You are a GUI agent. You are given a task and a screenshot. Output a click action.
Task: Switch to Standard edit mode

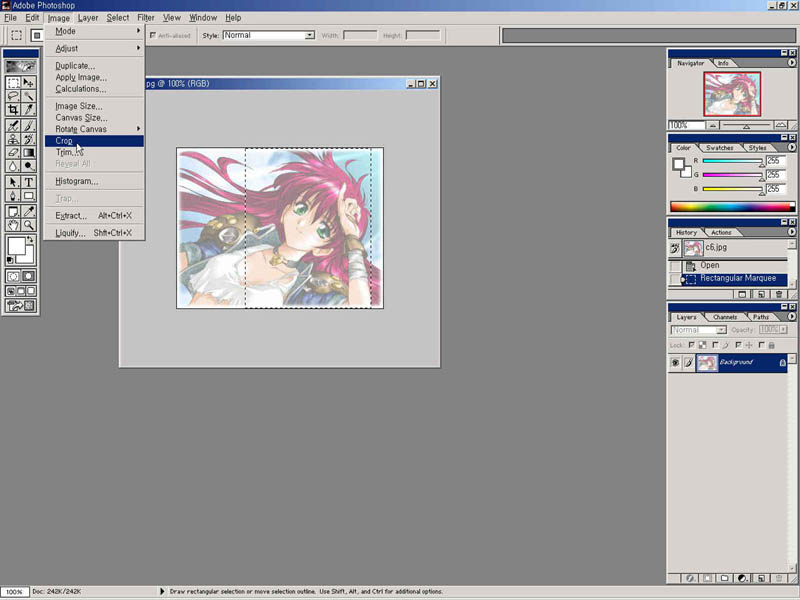[13, 276]
